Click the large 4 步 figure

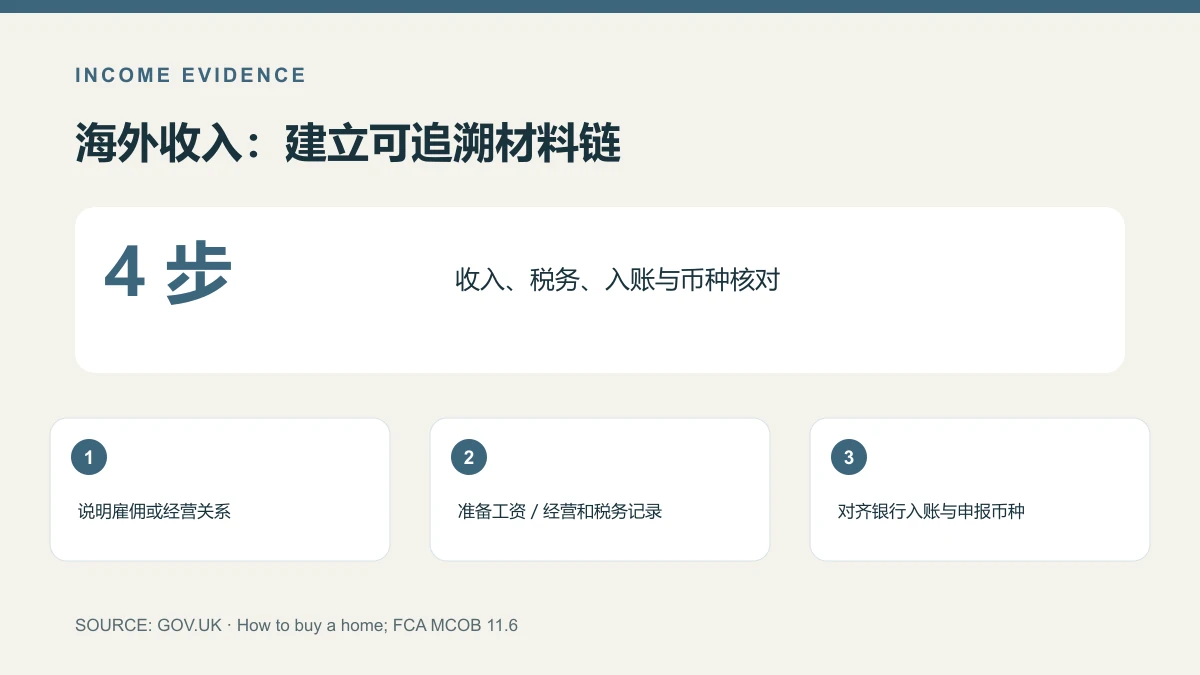pos(168,272)
